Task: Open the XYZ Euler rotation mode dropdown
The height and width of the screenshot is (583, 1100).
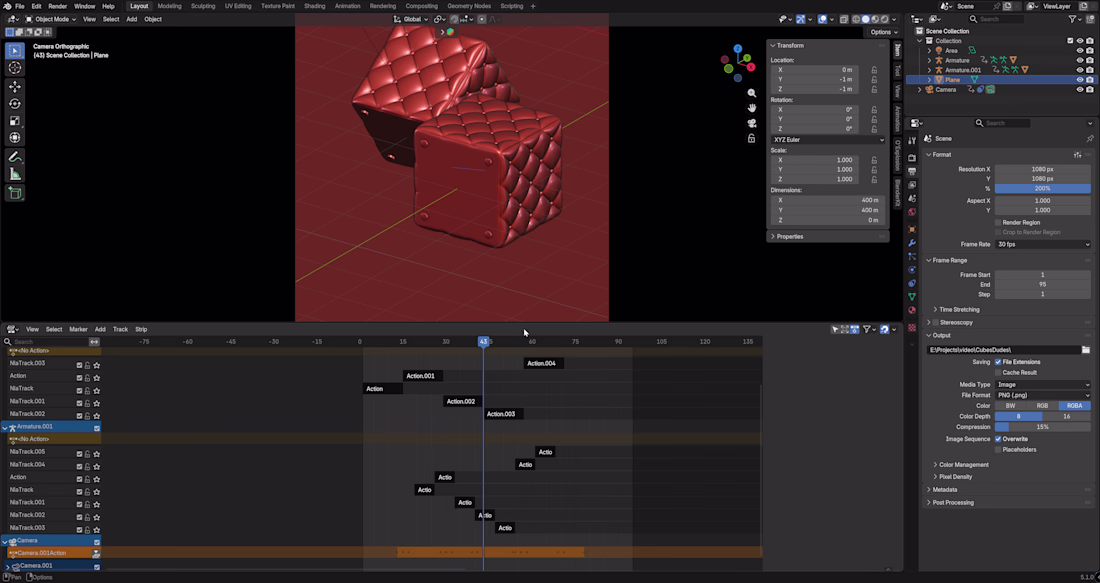Action: pyautogui.click(x=828, y=140)
